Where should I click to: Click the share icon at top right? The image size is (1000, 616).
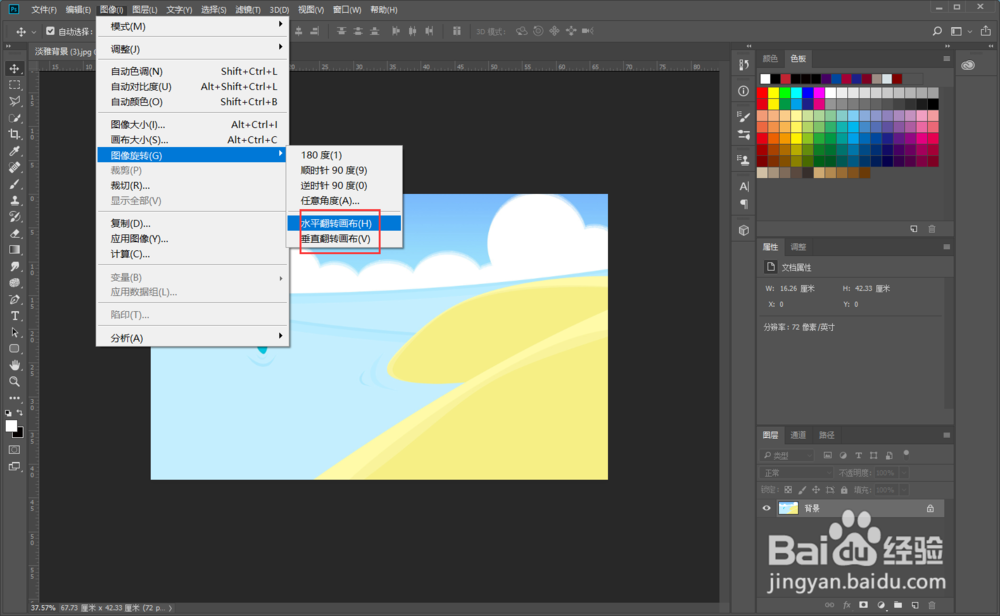[986, 31]
